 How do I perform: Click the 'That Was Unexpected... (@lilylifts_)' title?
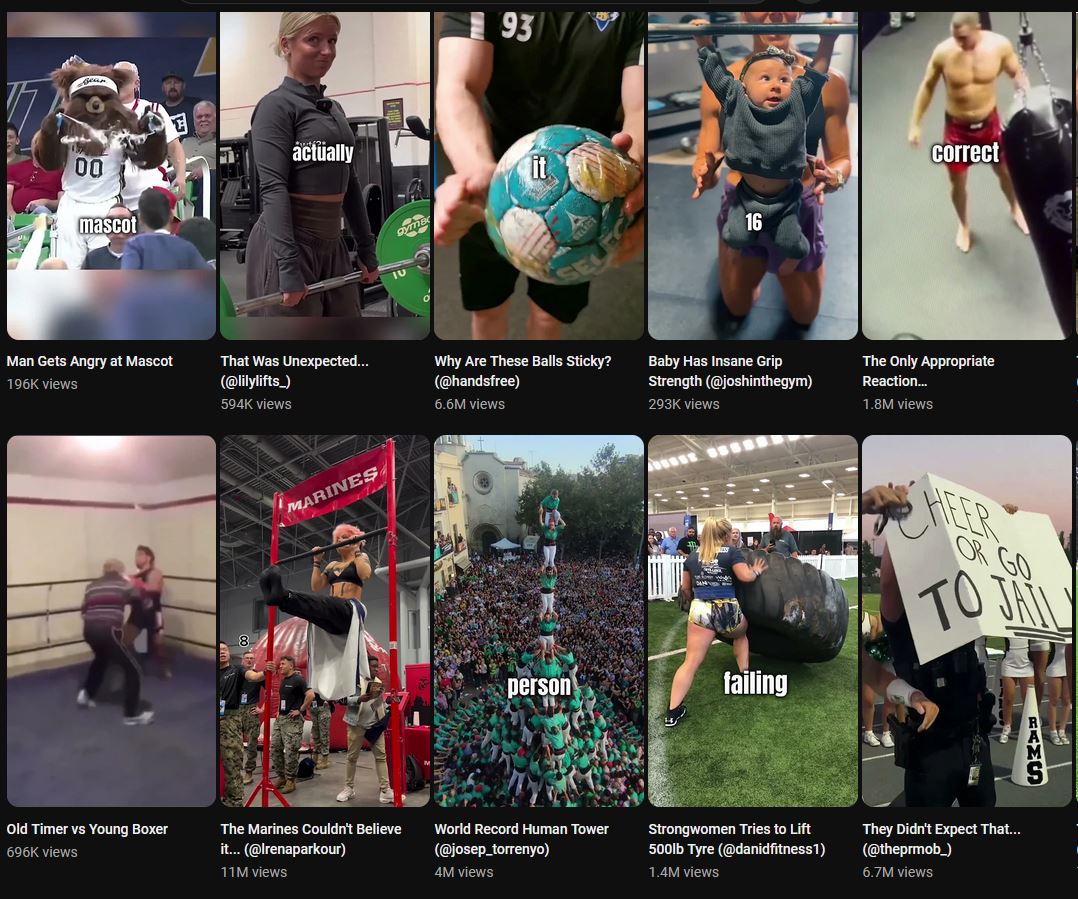tap(294, 370)
